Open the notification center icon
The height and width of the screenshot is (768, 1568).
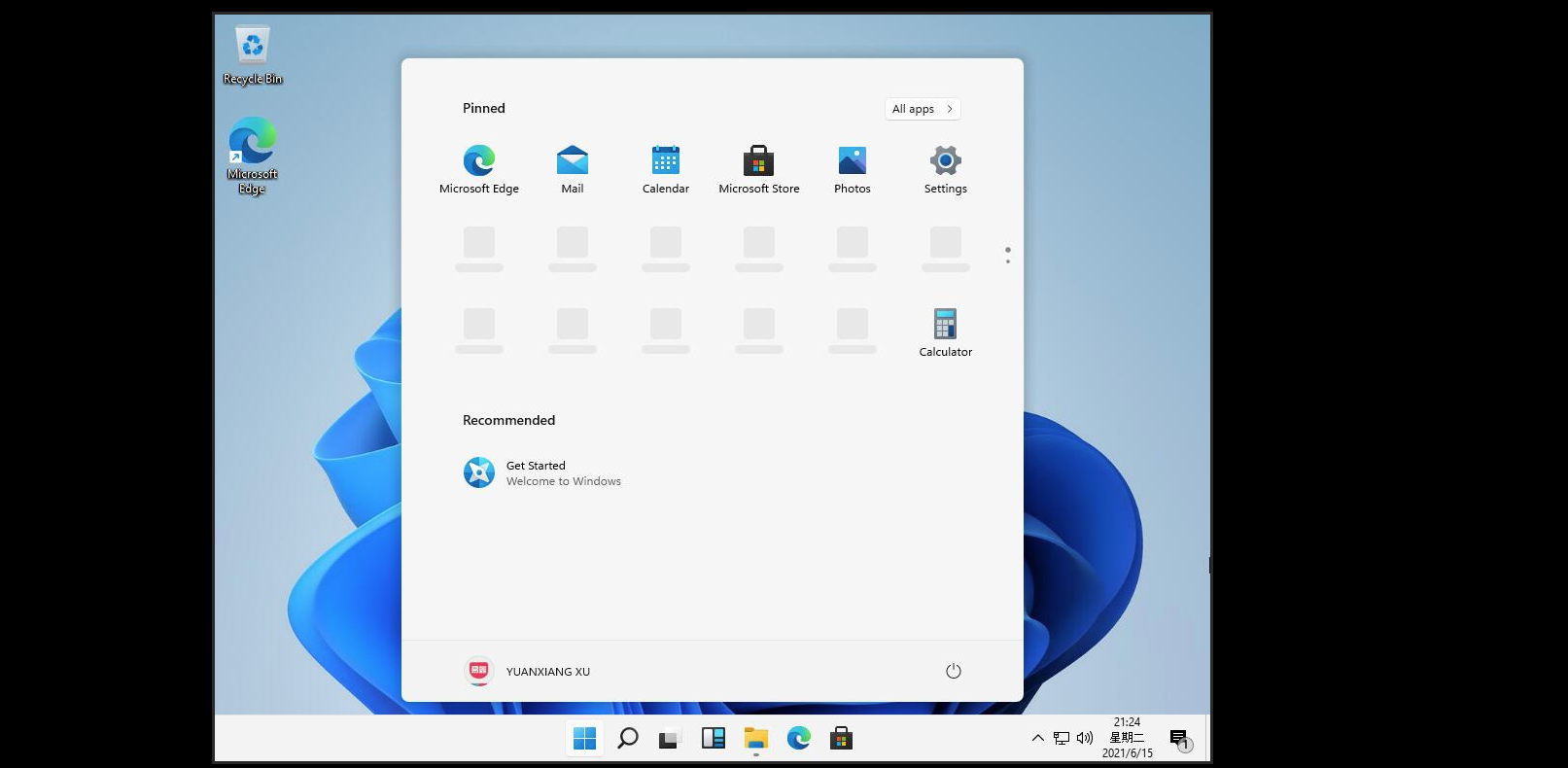click(x=1180, y=740)
